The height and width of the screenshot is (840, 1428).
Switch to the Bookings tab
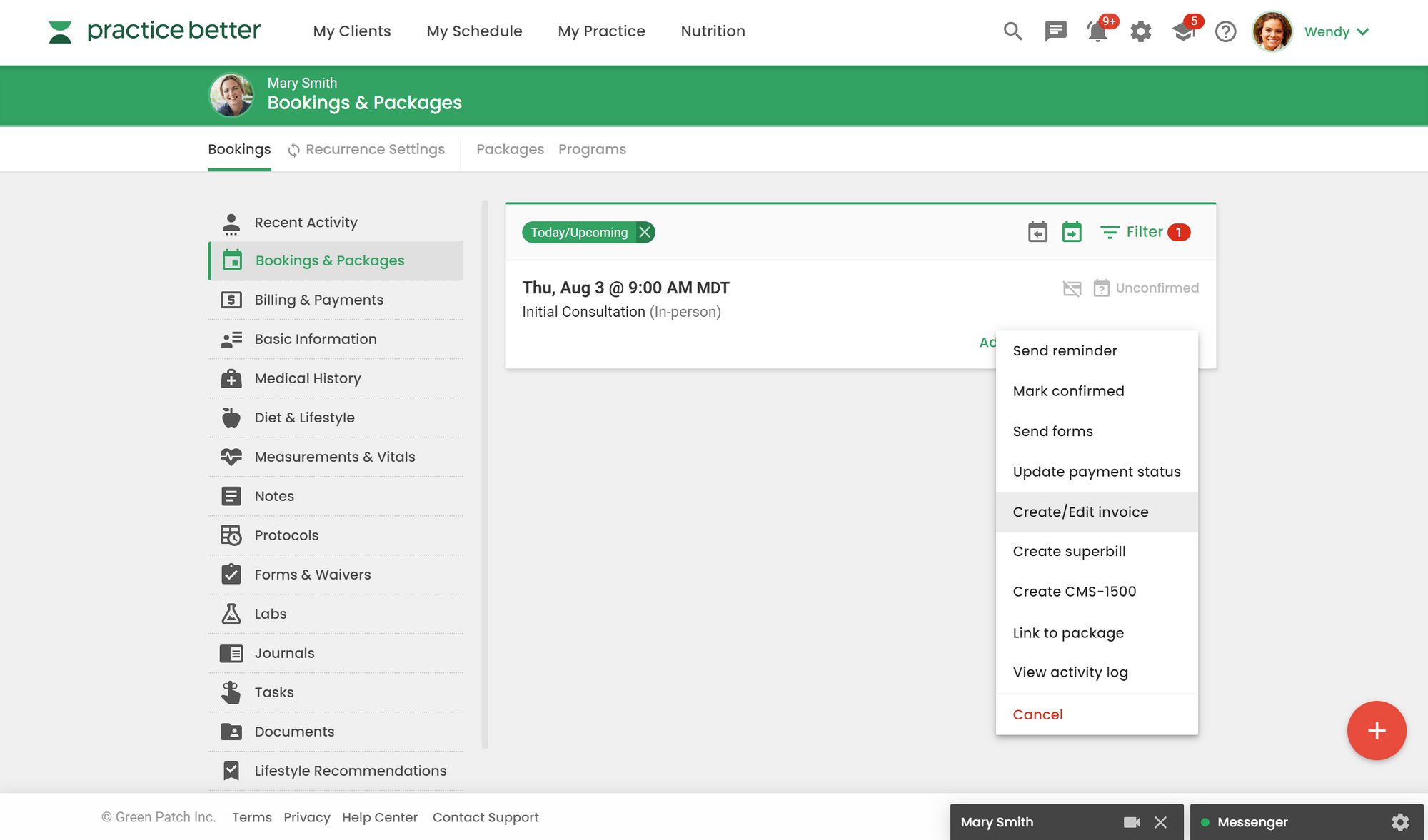pyautogui.click(x=239, y=149)
